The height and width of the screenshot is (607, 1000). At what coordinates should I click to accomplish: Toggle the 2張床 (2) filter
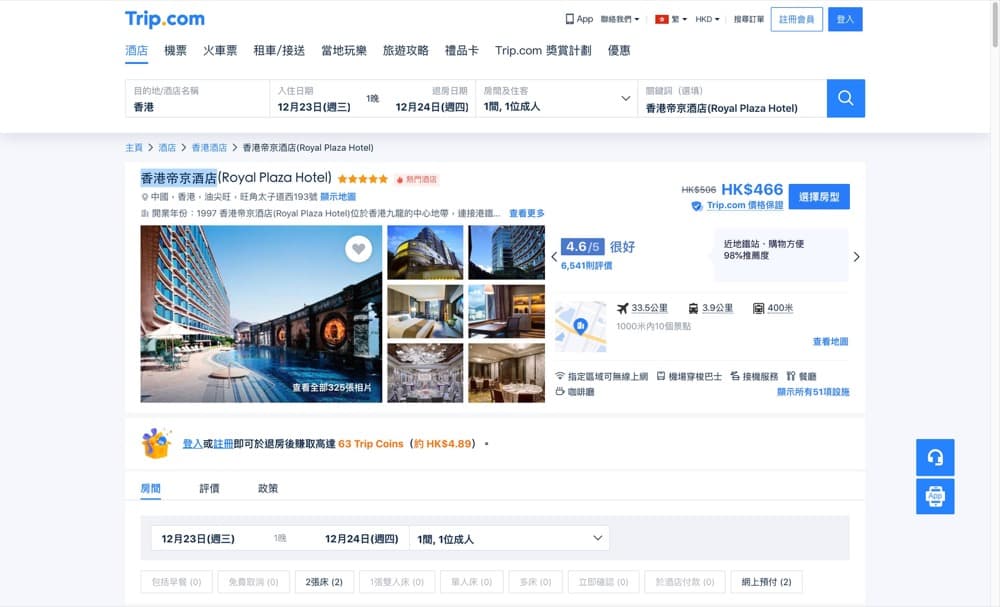point(324,582)
